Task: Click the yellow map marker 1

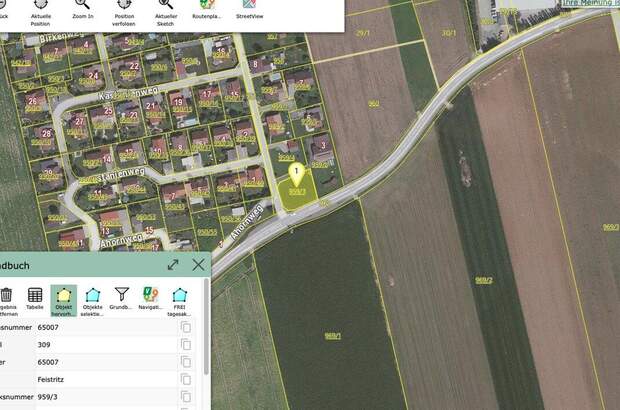Action: (296, 174)
